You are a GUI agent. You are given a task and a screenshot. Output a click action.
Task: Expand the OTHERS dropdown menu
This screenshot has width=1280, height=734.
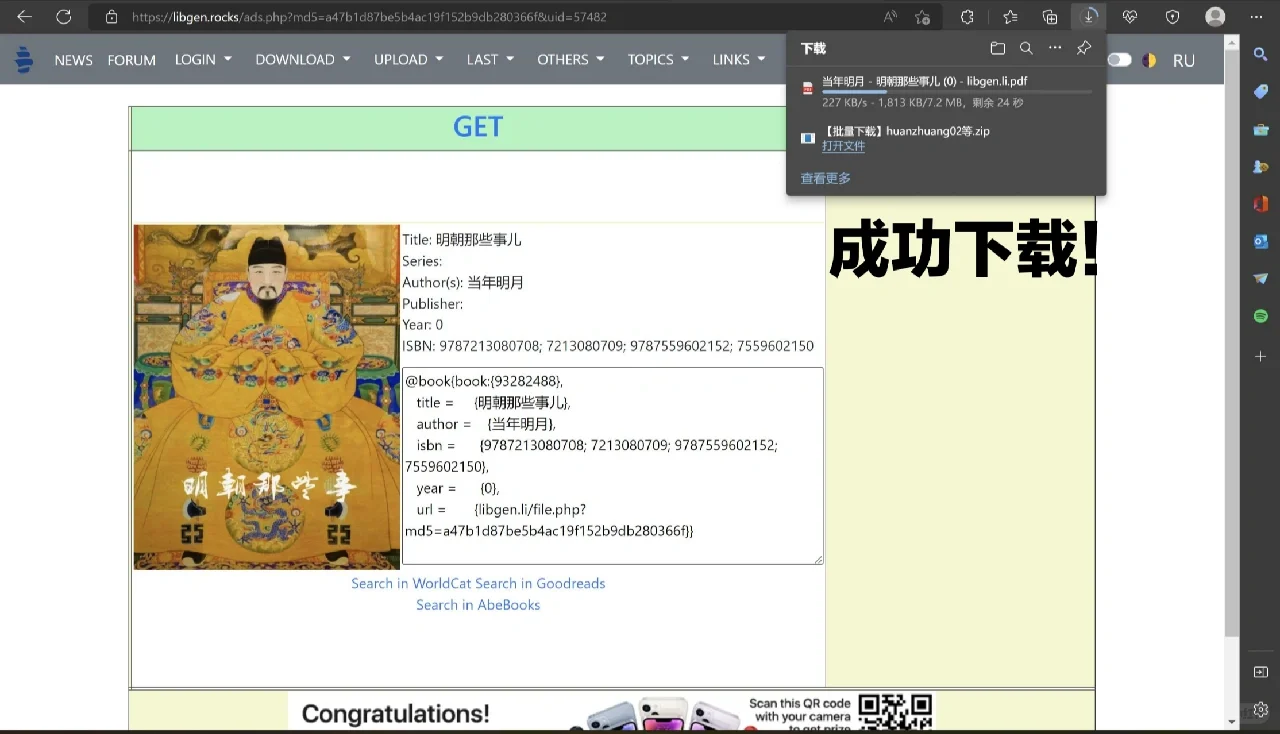point(571,59)
